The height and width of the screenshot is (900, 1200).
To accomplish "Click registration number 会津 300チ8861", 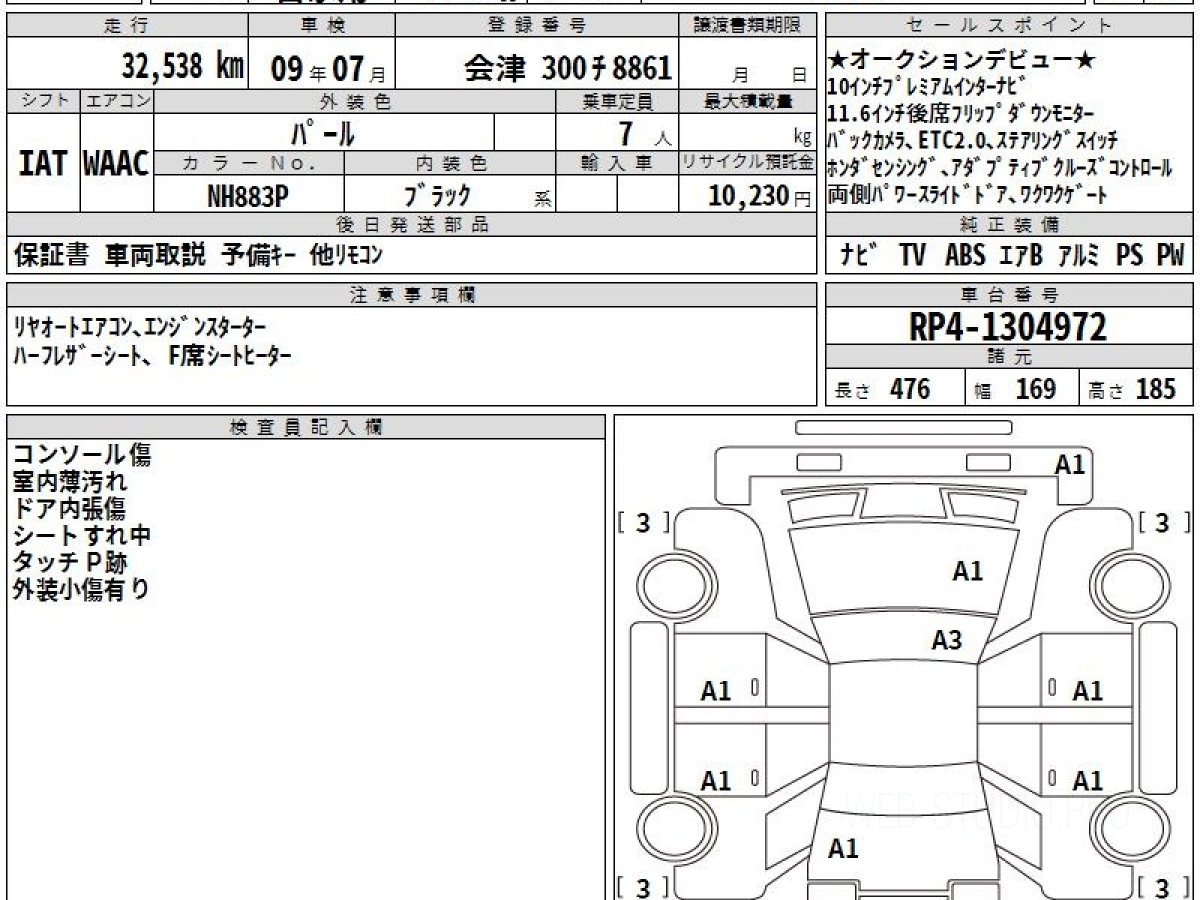I will pyautogui.click(x=568, y=67).
